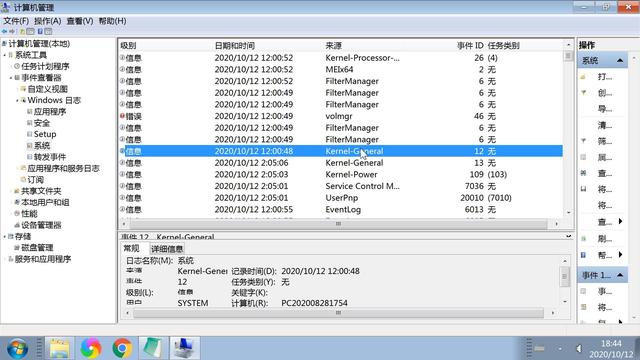This screenshot has width=640, height=360.
Task: Click the 创... create custom view funnel icon
Action: tap(583, 93)
